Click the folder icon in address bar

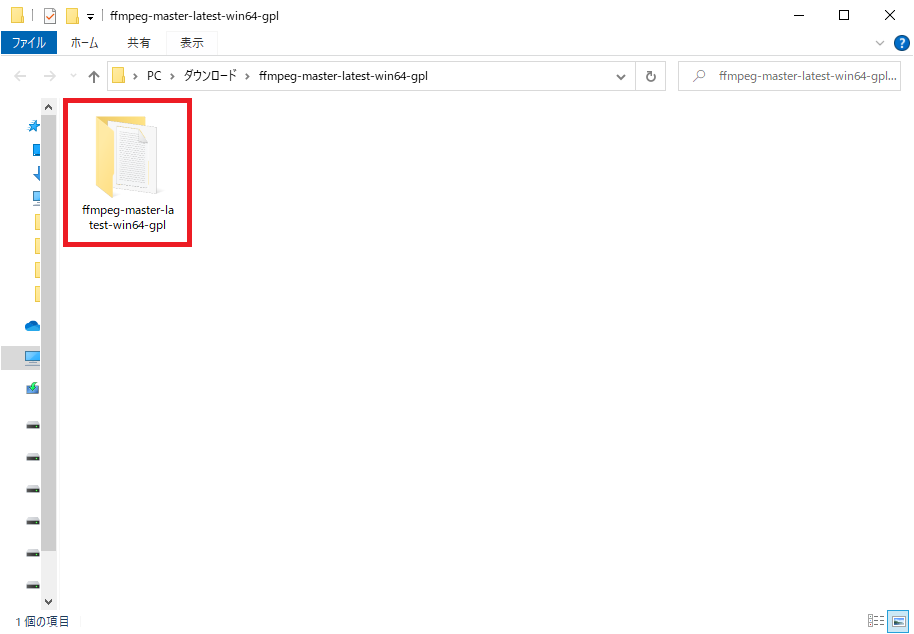[x=119, y=76]
